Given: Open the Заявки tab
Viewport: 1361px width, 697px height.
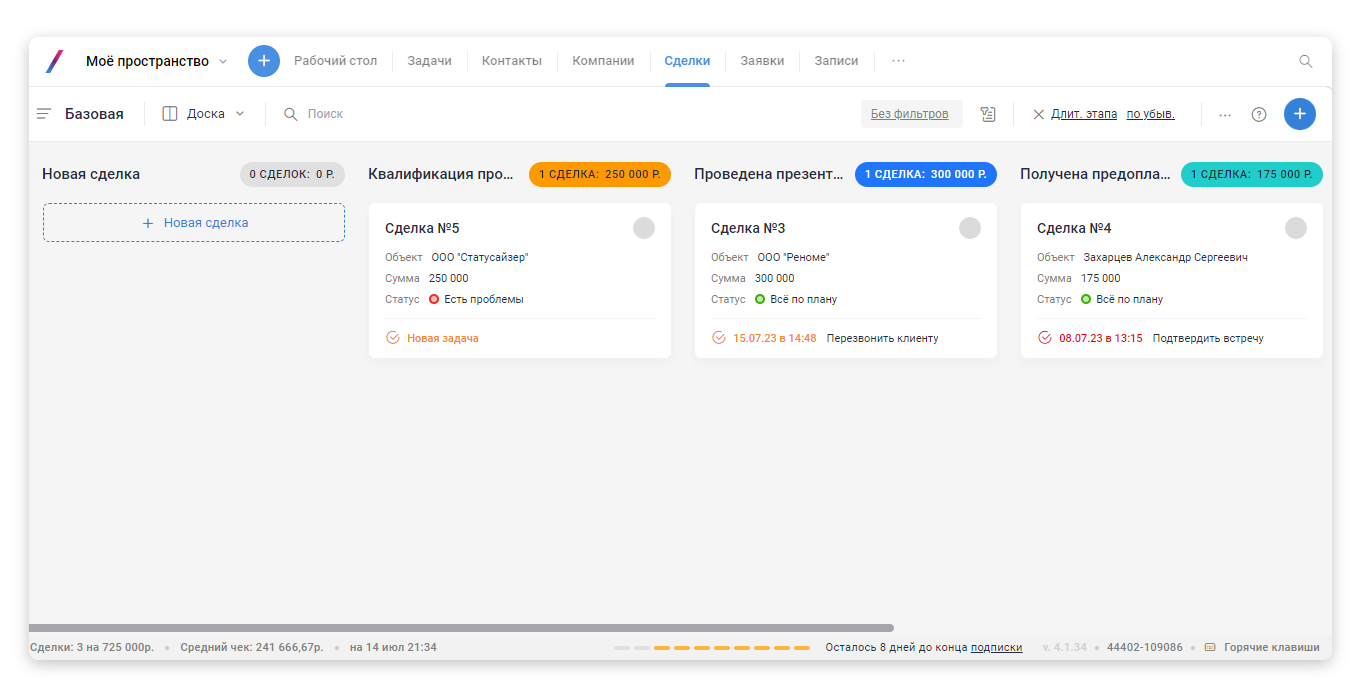Looking at the screenshot, I should pos(762,61).
